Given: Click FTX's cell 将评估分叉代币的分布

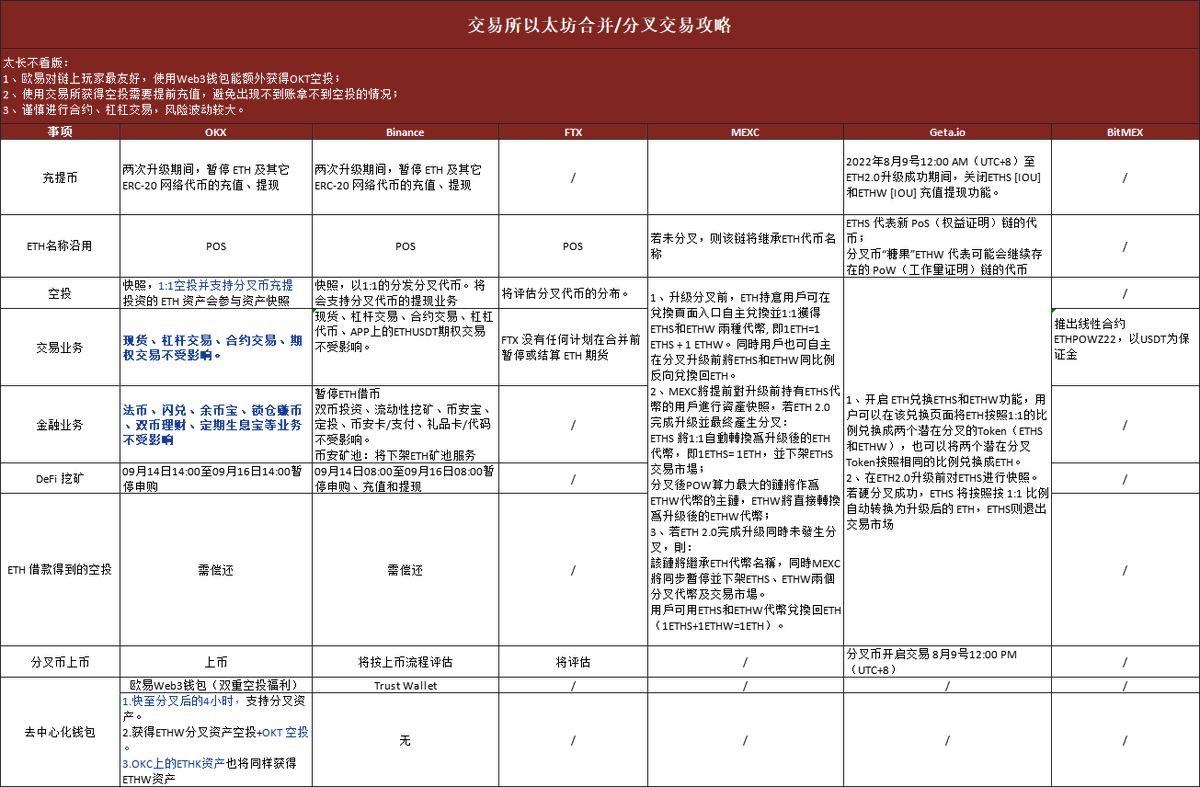Looking at the screenshot, I should [x=572, y=293].
